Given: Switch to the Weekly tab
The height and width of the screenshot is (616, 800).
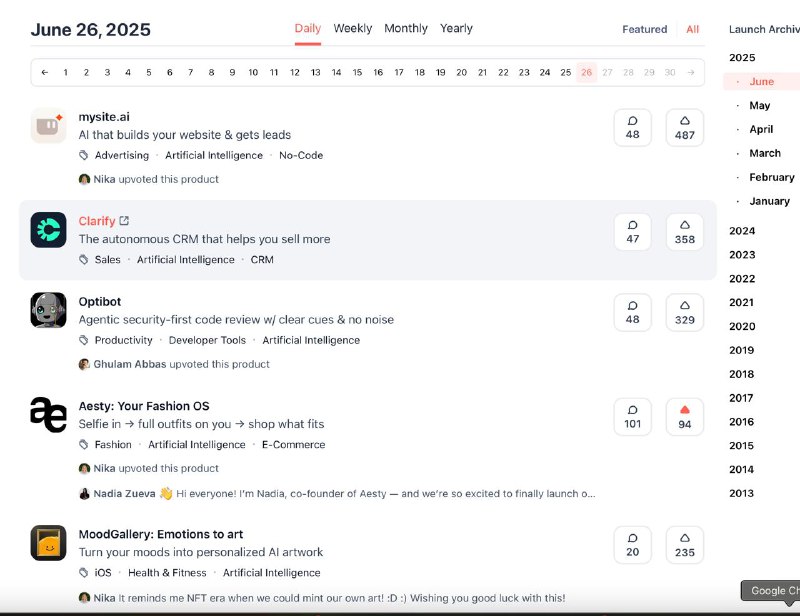Looking at the screenshot, I should point(353,29).
